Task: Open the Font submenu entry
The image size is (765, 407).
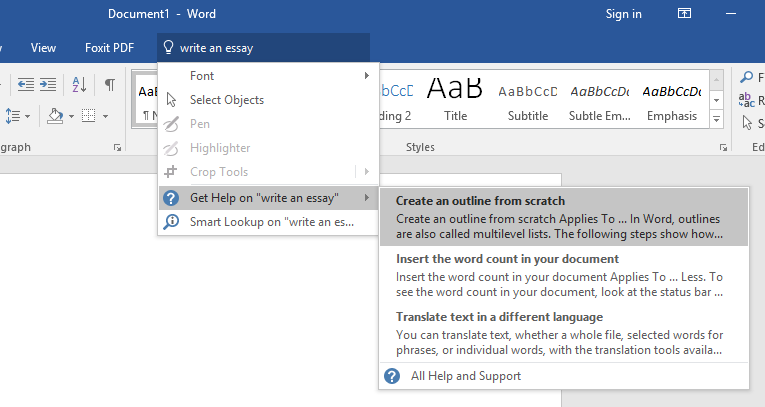Action: [268, 76]
